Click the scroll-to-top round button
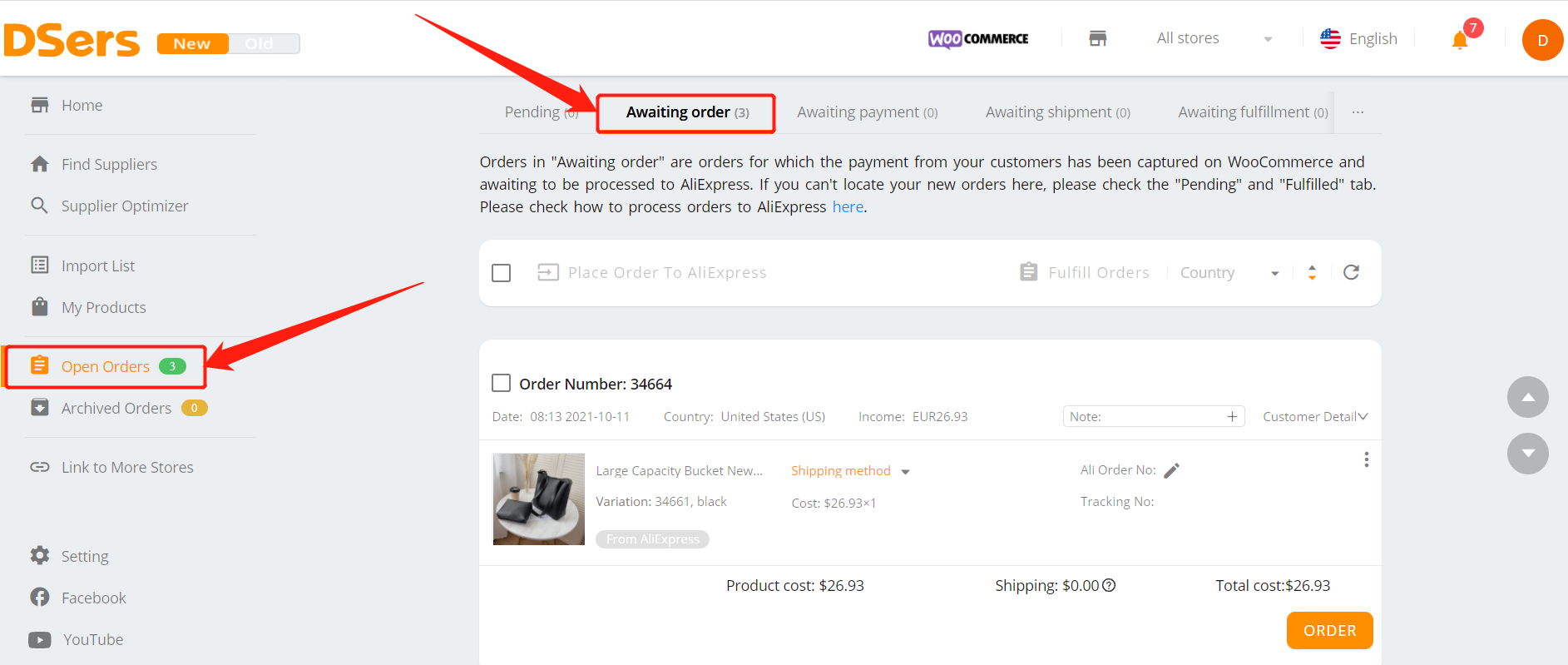This screenshot has width=1568, height=665. point(1528,397)
